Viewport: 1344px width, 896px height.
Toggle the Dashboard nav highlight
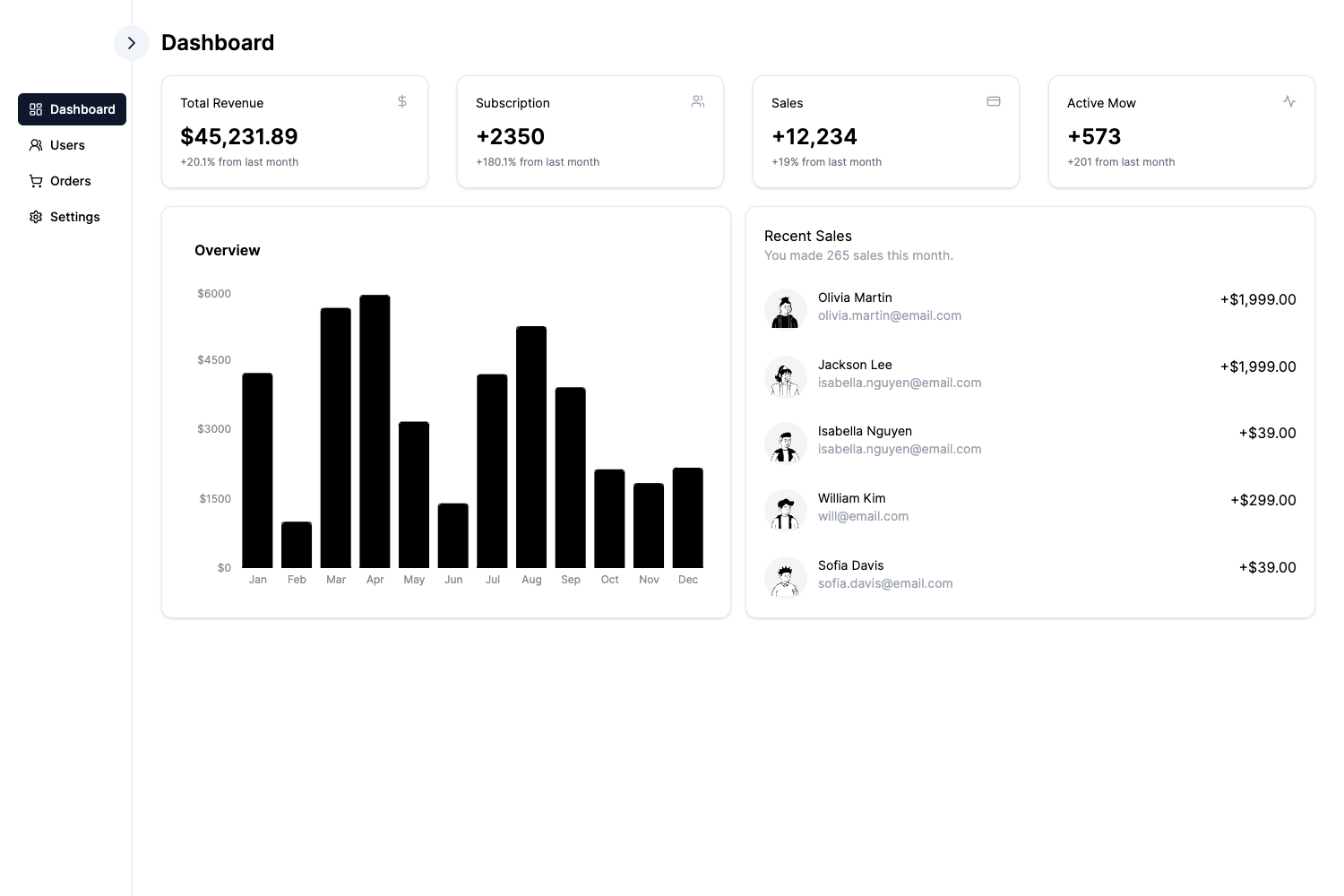[72, 108]
